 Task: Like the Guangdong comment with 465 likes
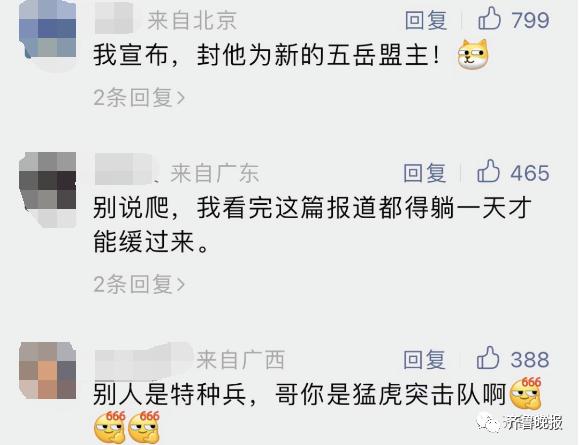point(488,172)
